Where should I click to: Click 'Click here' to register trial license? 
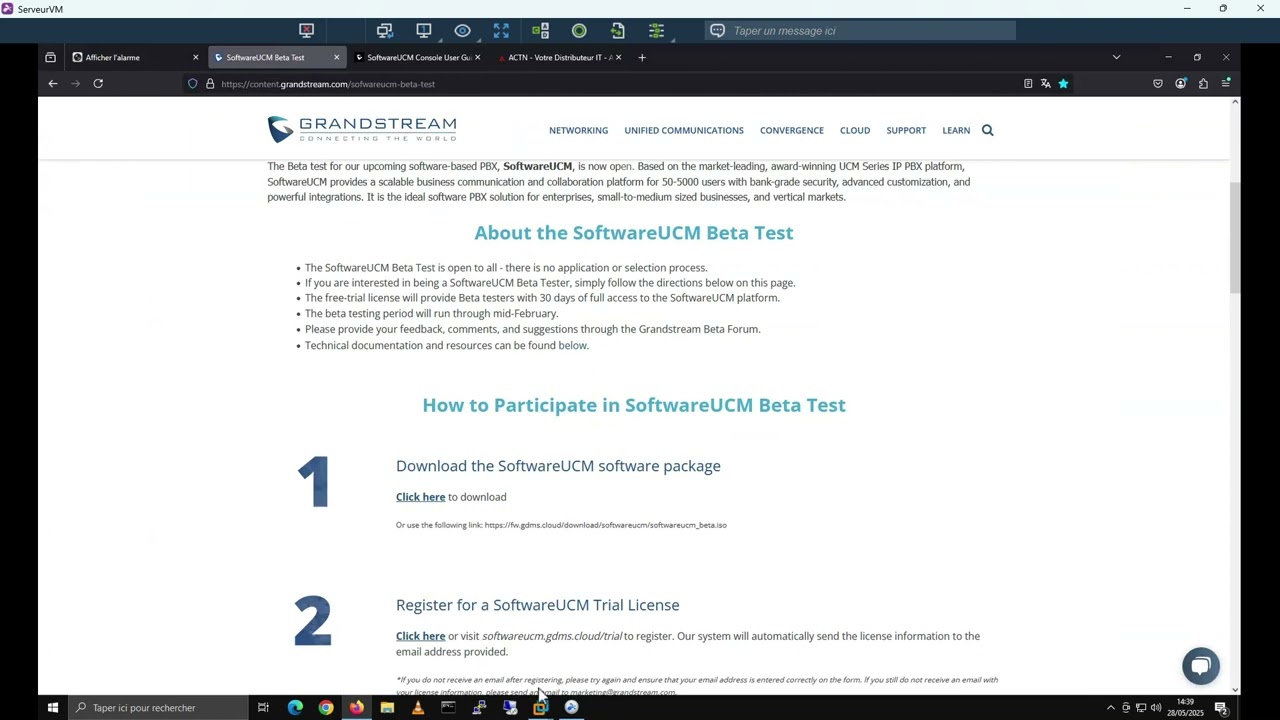click(x=420, y=636)
